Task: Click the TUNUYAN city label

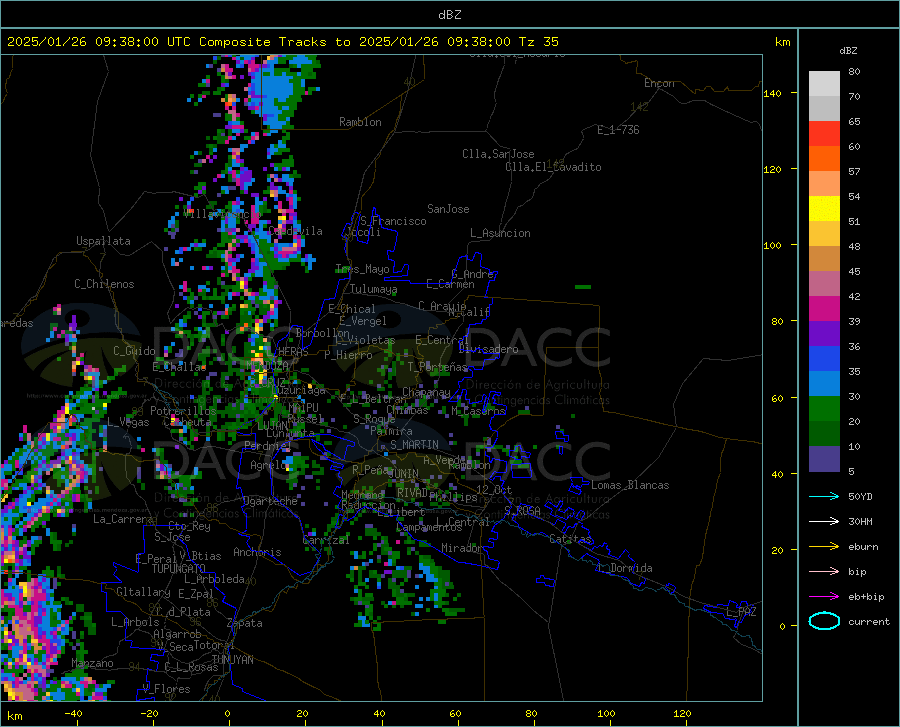Action: [x=232, y=660]
